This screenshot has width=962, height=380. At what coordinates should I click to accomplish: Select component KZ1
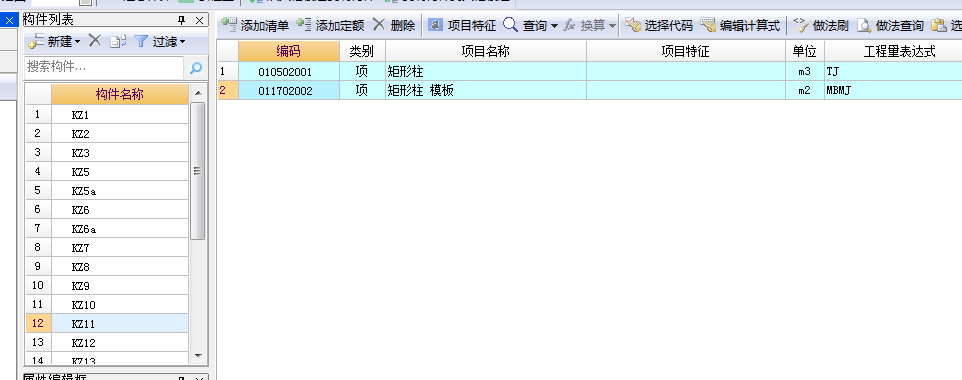click(120, 114)
